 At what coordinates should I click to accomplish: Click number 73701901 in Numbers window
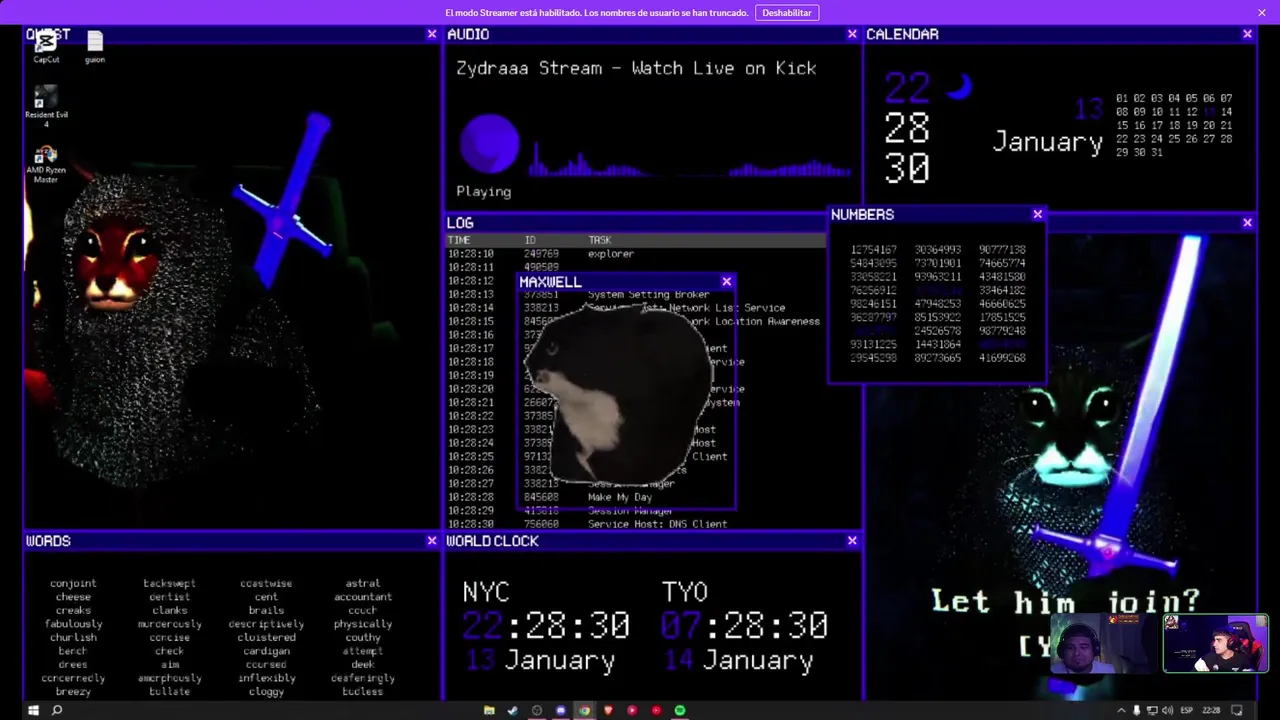coord(937,264)
